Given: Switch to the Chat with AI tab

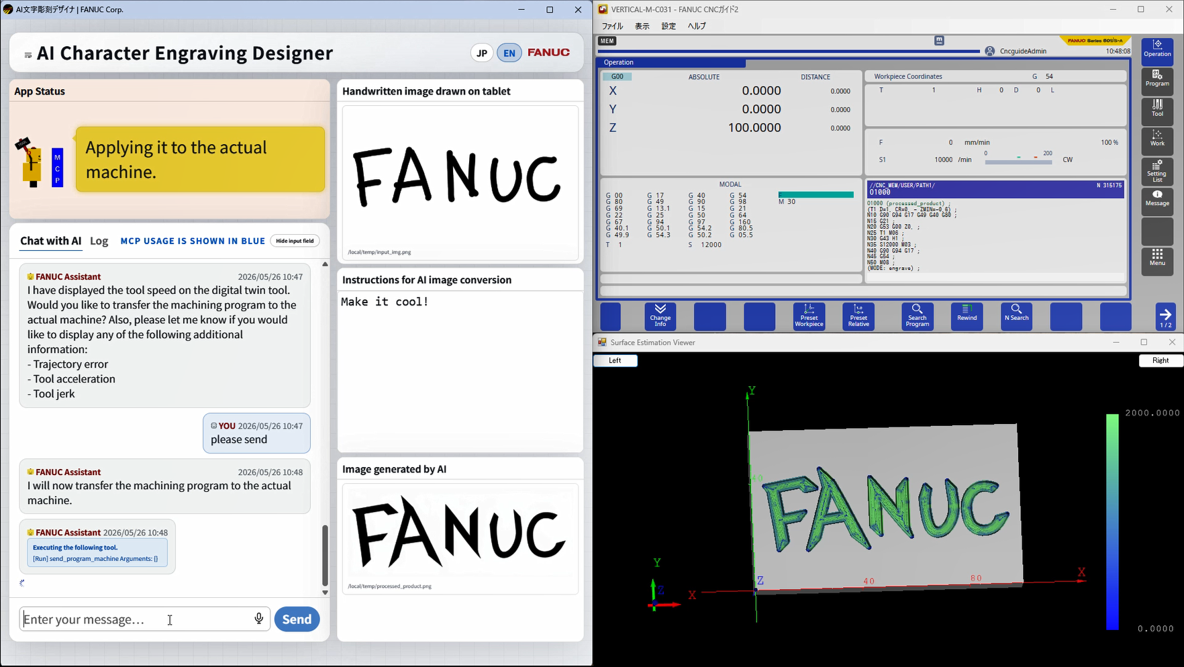Looking at the screenshot, I should point(51,241).
